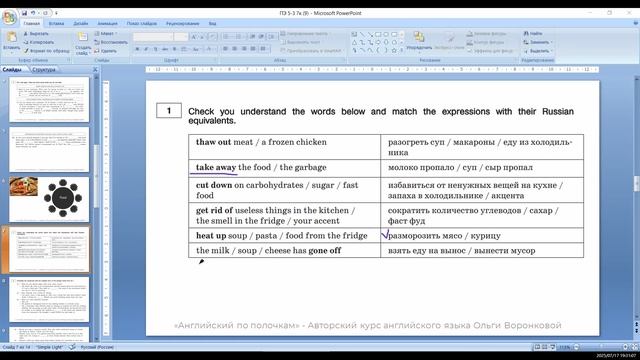
Task: Cut selection with Вырезать
Action: (36, 34)
